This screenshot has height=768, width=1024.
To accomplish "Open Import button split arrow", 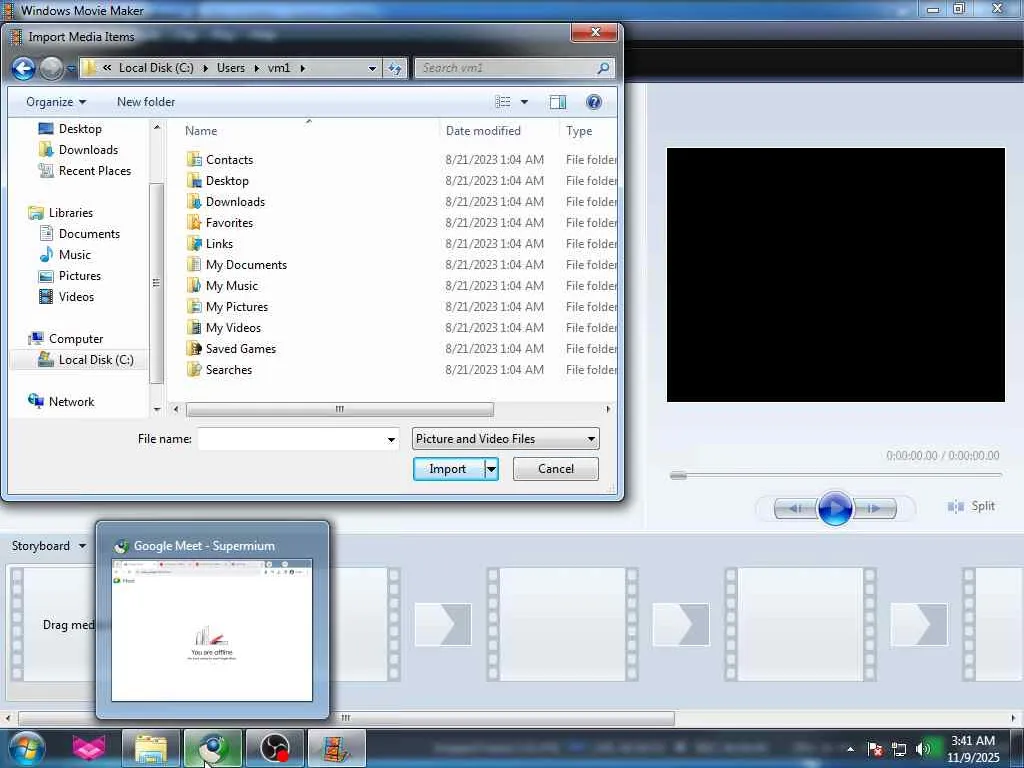I will 492,469.
